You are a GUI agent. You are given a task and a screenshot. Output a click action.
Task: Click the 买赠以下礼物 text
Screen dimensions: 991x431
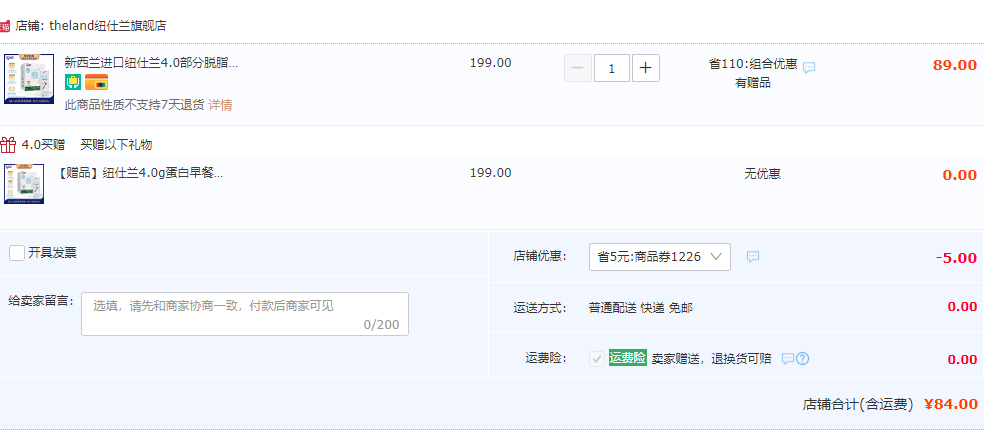(116, 145)
